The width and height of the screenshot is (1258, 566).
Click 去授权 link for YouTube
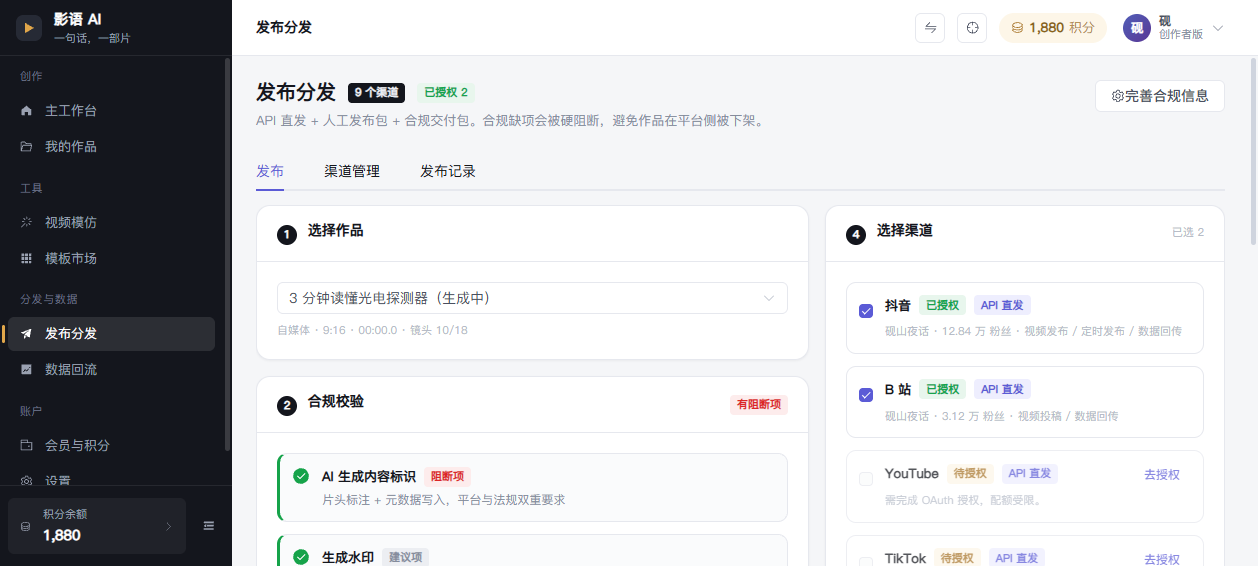tap(1162, 475)
